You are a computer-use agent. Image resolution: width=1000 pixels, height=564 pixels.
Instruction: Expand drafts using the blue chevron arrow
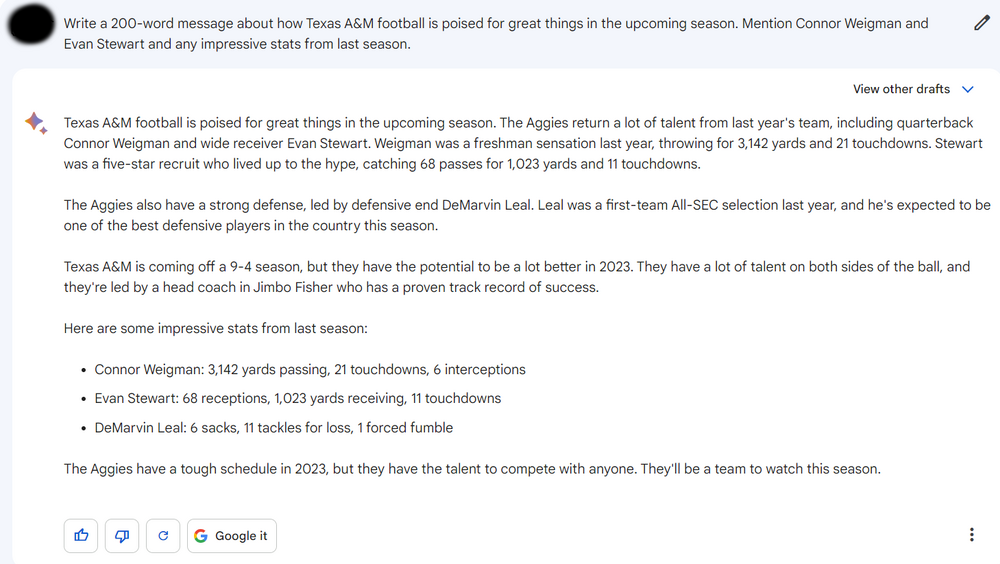968,89
